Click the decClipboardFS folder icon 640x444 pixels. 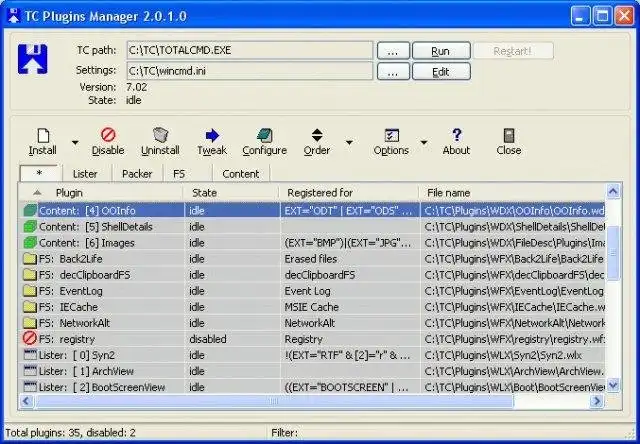[30, 275]
